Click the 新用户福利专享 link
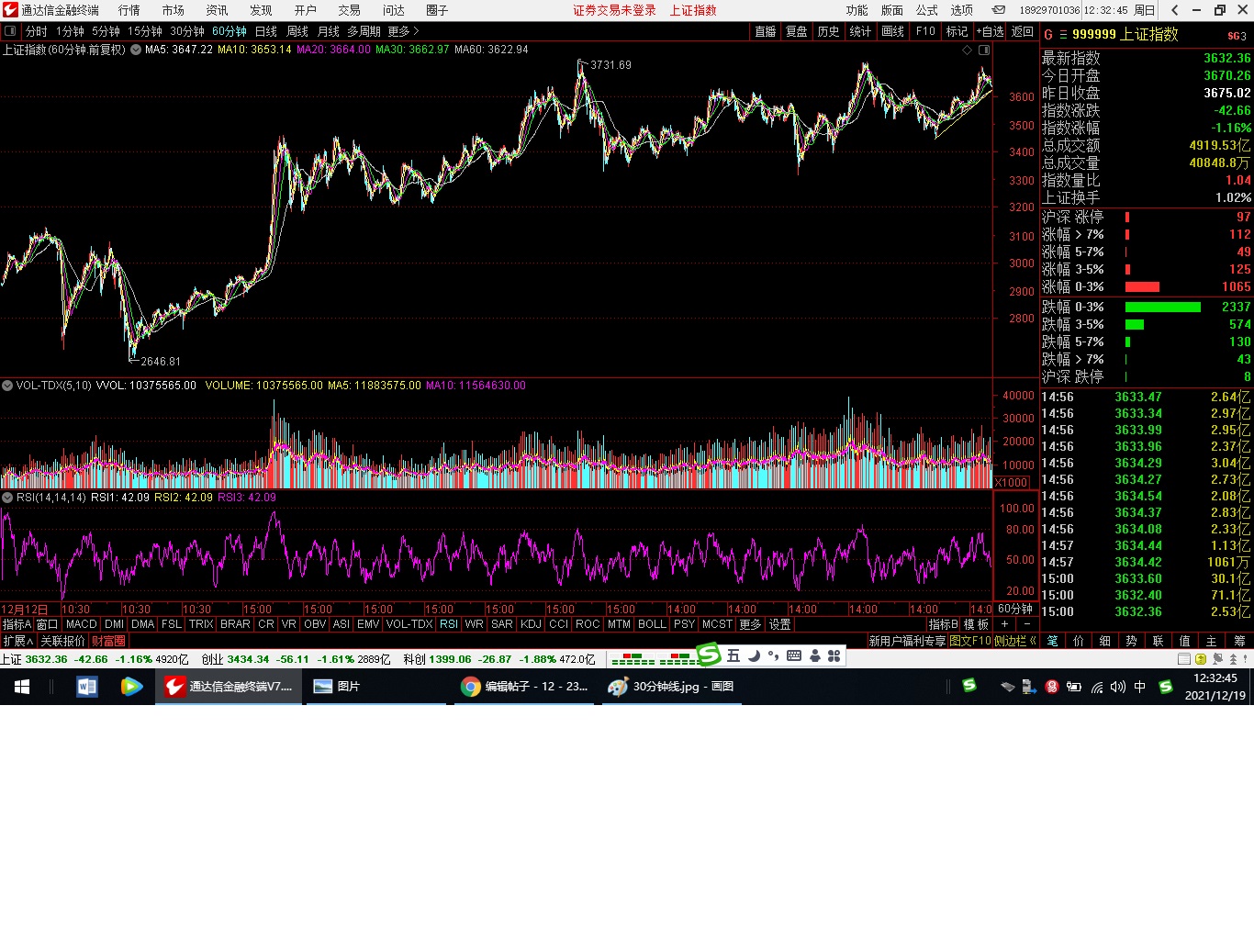Image resolution: width=1254 pixels, height=952 pixels. coord(907,641)
